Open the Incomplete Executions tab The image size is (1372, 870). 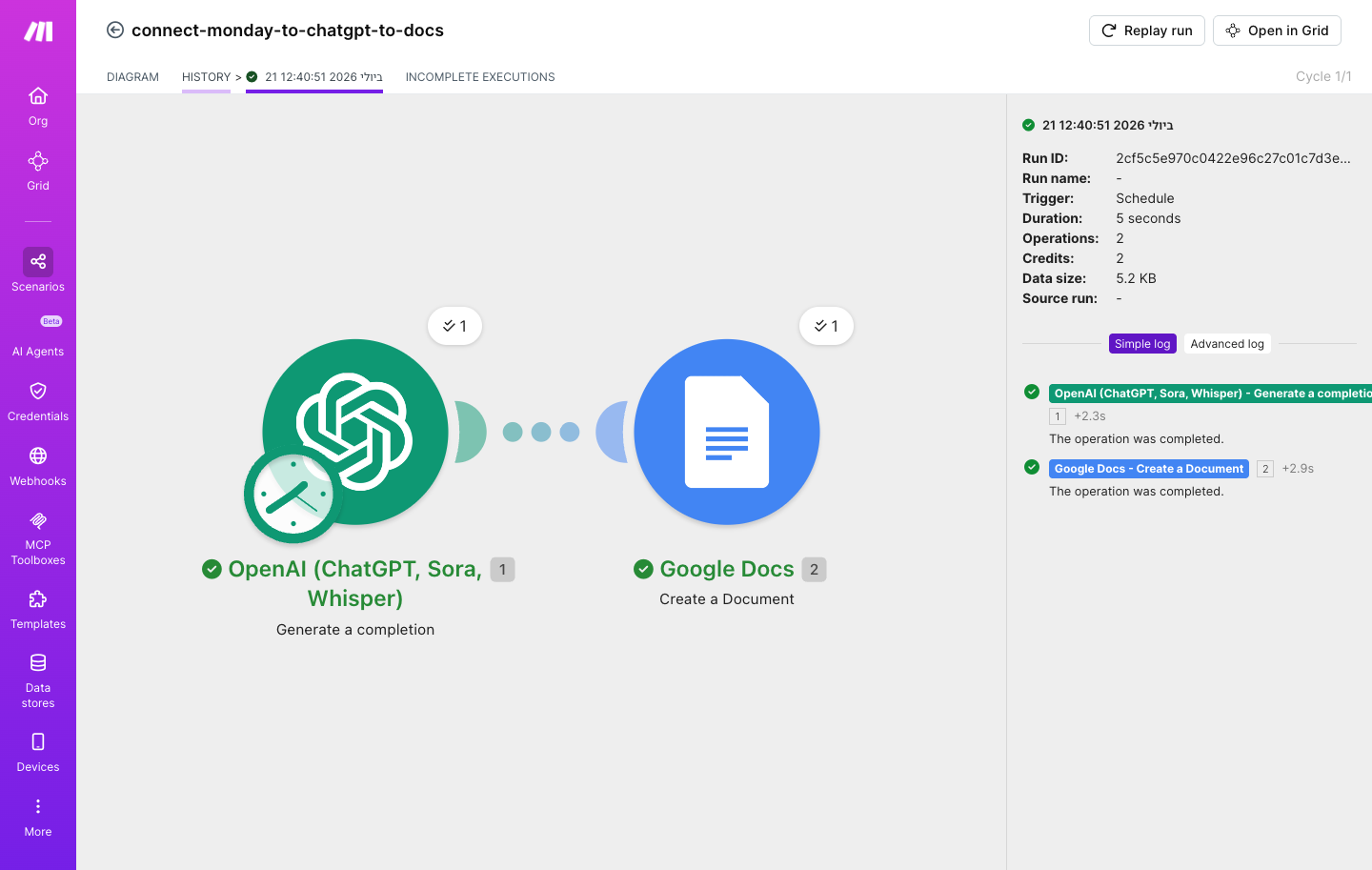(480, 77)
